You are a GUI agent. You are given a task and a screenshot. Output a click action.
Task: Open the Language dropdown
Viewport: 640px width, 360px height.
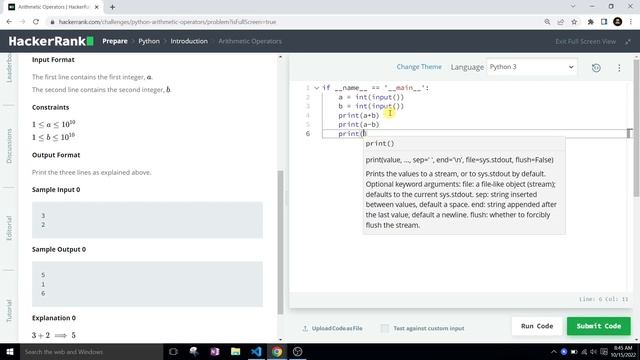click(531, 67)
